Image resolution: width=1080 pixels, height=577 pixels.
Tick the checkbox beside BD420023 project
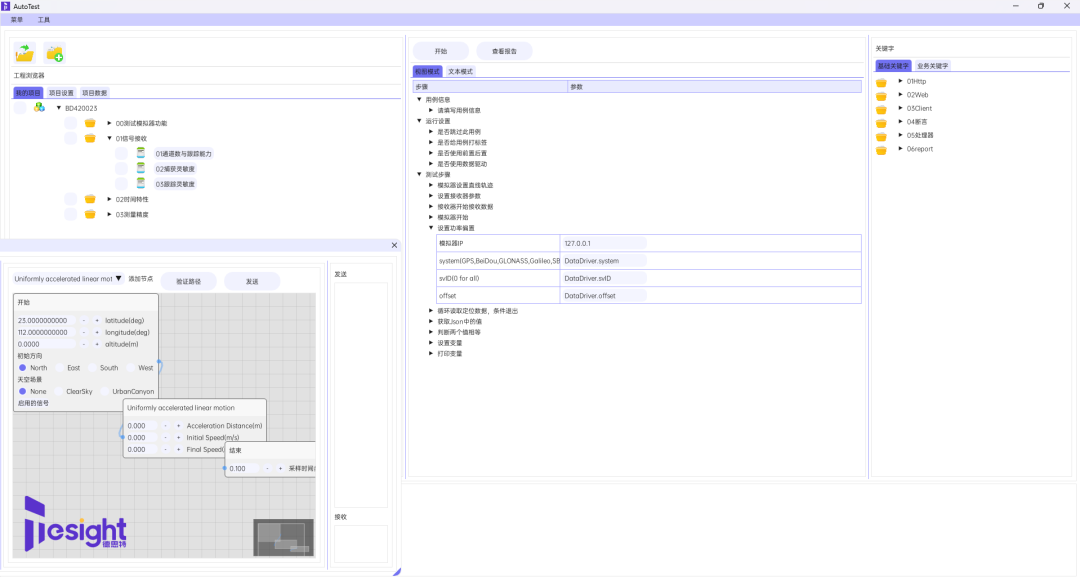[20, 108]
